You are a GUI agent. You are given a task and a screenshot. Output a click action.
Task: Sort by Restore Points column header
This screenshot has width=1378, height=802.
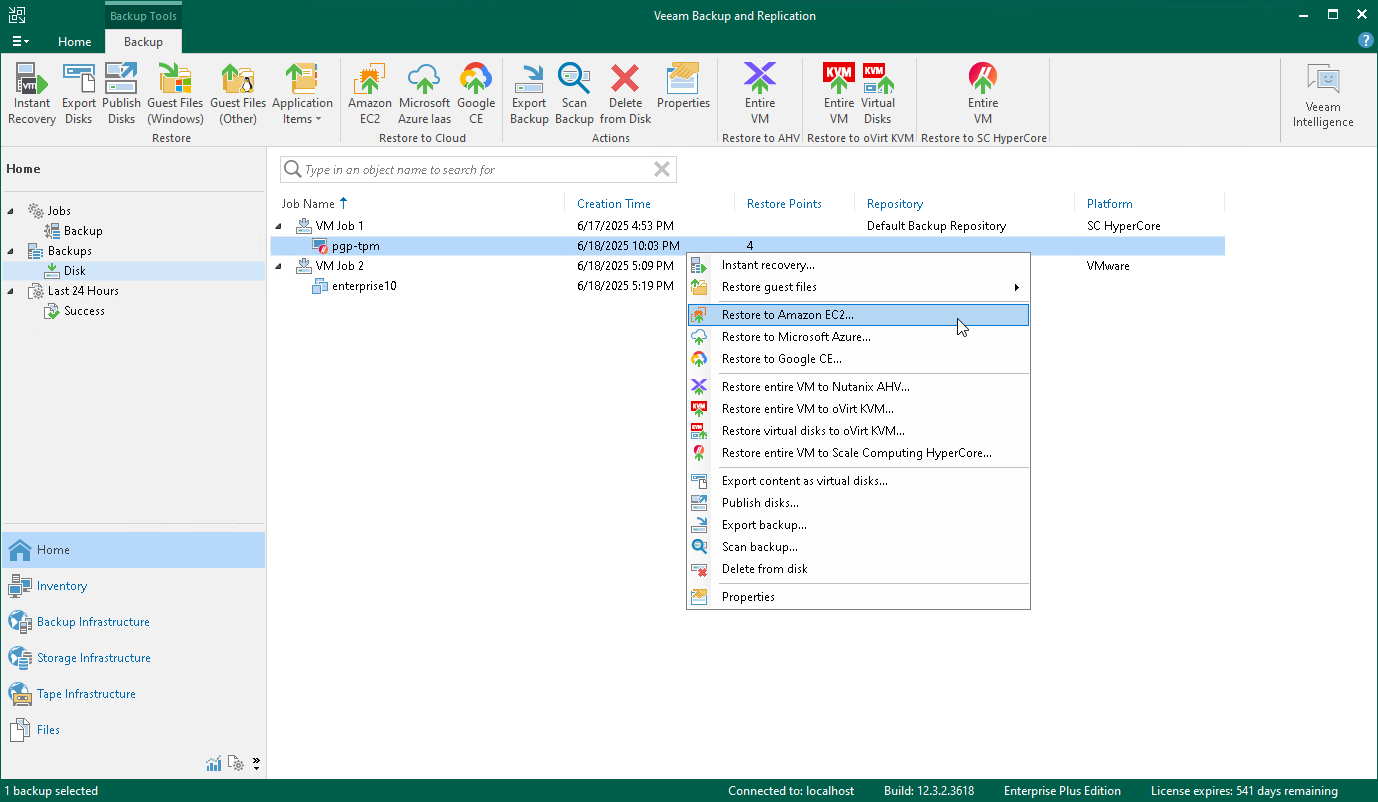click(784, 203)
